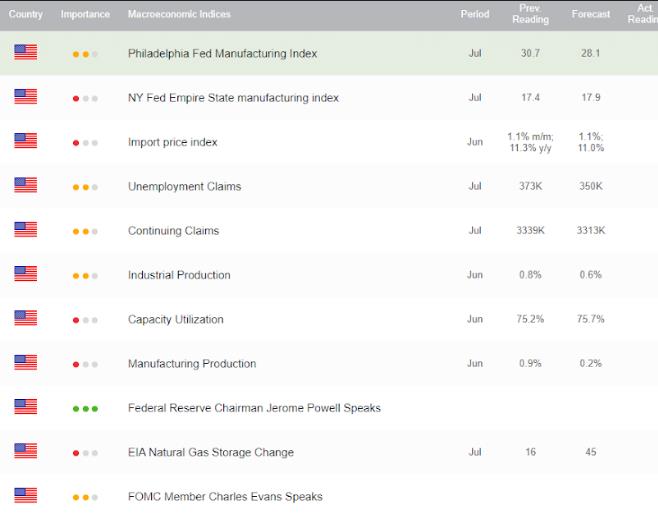Click the Macroeconomic Indices column header
The height and width of the screenshot is (514, 658).
[179, 14]
